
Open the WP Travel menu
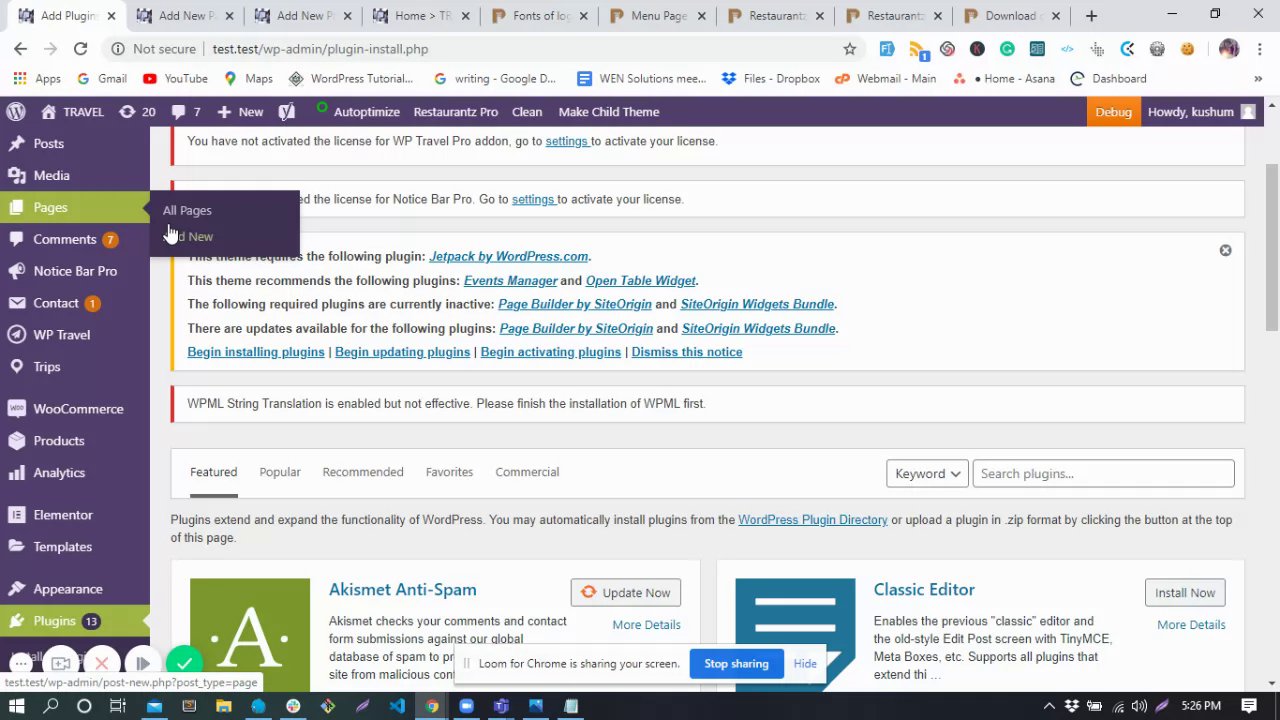[61, 335]
